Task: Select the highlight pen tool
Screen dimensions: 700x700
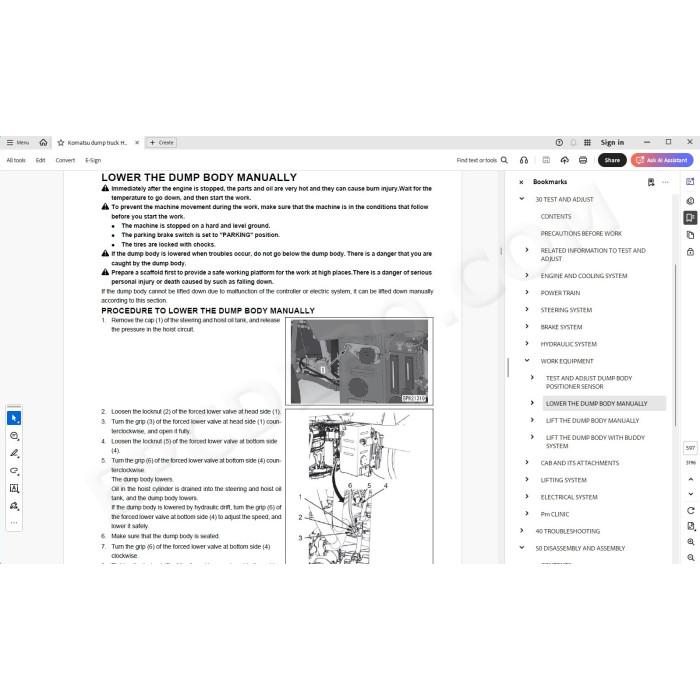Action: 14,453
